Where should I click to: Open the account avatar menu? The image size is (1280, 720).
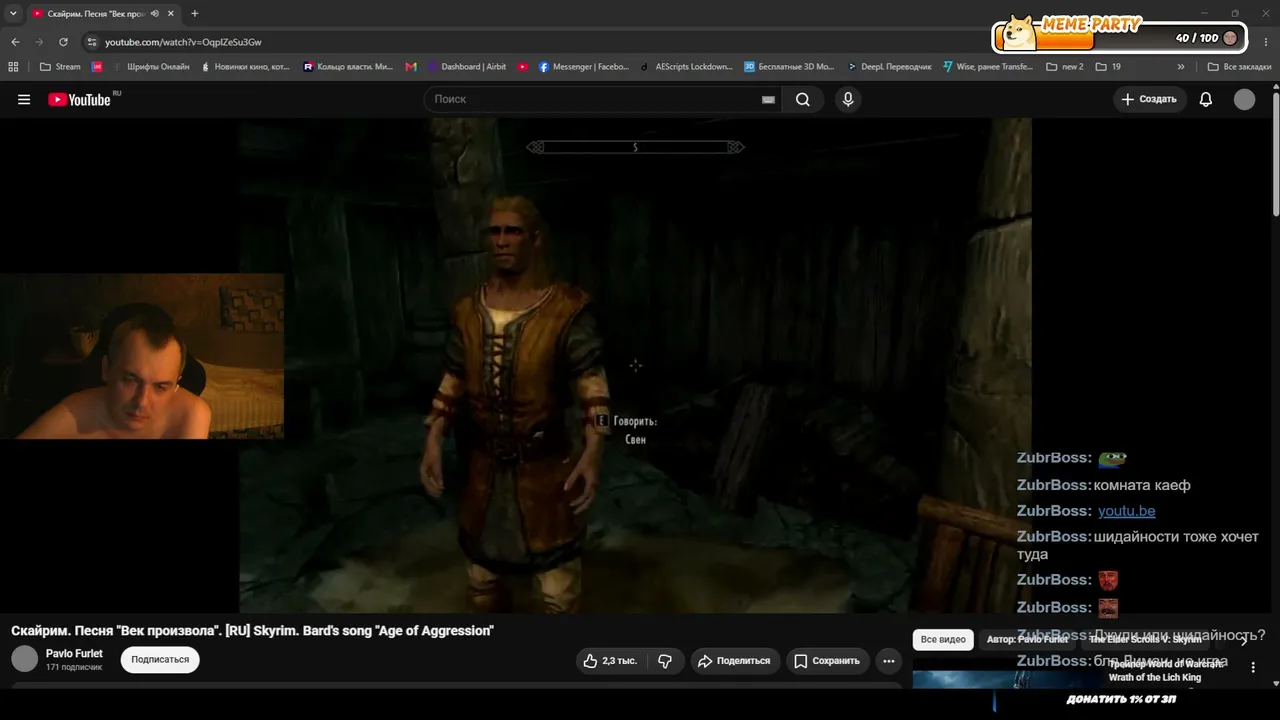click(1244, 99)
